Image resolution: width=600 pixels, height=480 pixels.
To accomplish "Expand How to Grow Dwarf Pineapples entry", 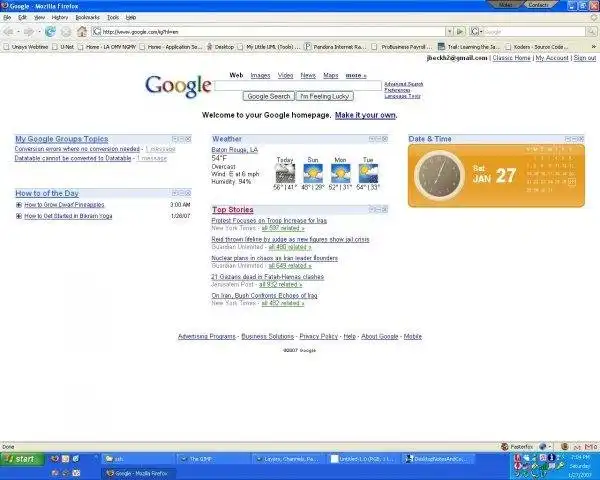I will coord(19,205).
